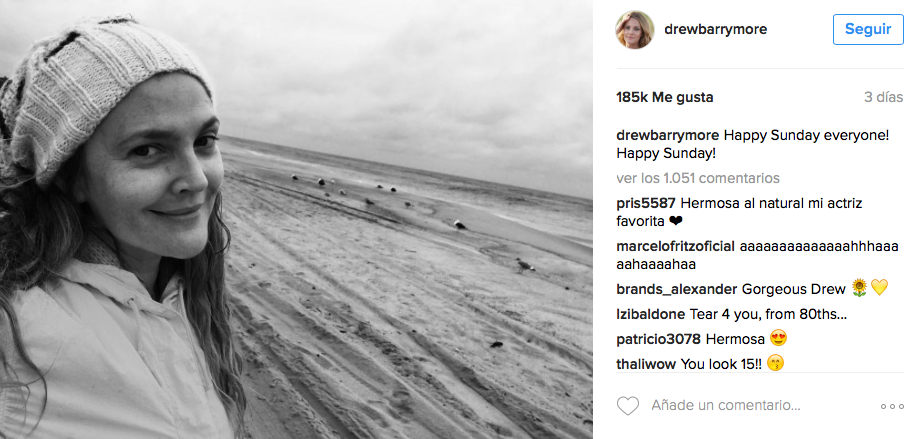Click the Seguir follow button
This screenshot has height=439, width=920.
[867, 29]
